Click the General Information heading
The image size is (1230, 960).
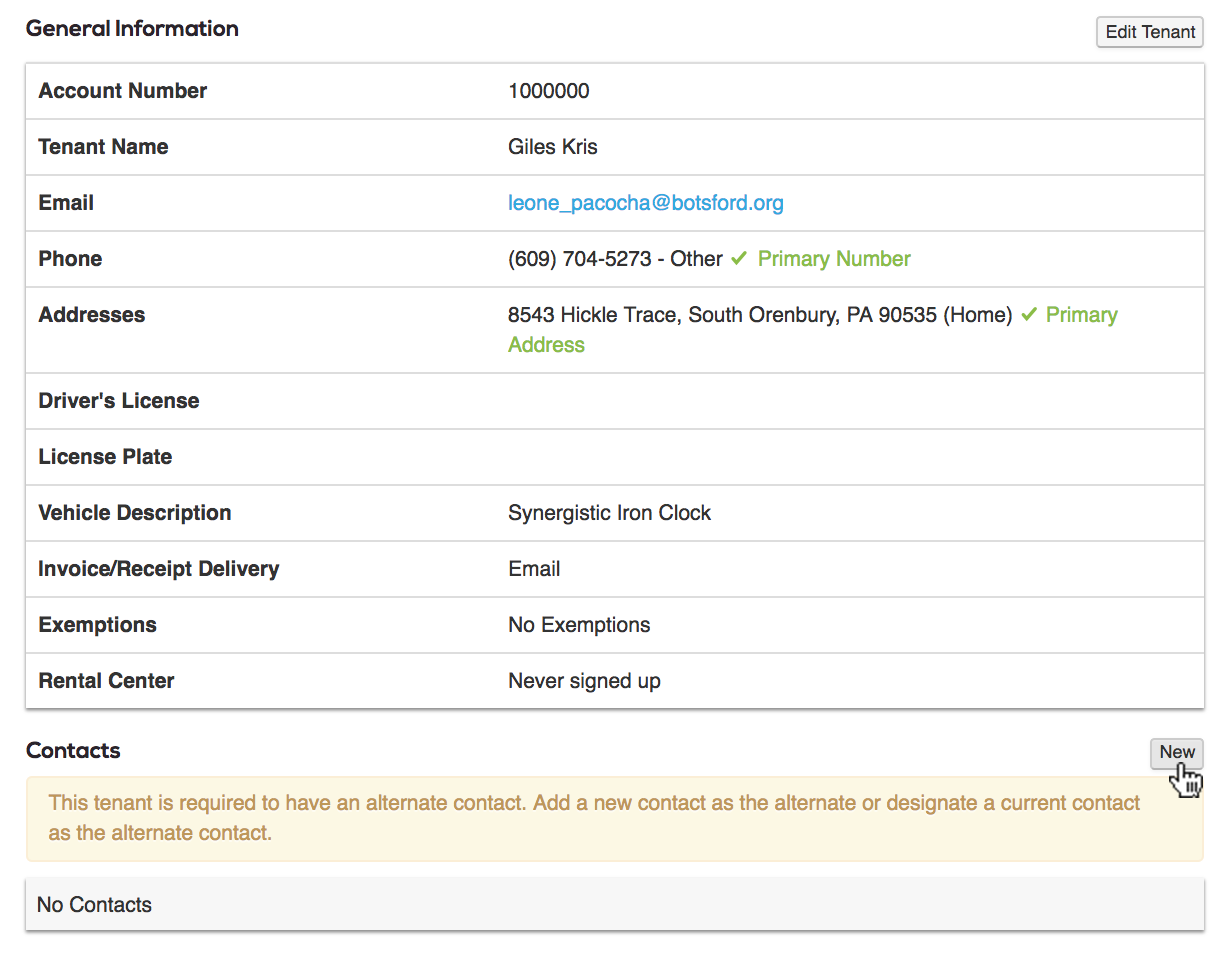click(132, 29)
